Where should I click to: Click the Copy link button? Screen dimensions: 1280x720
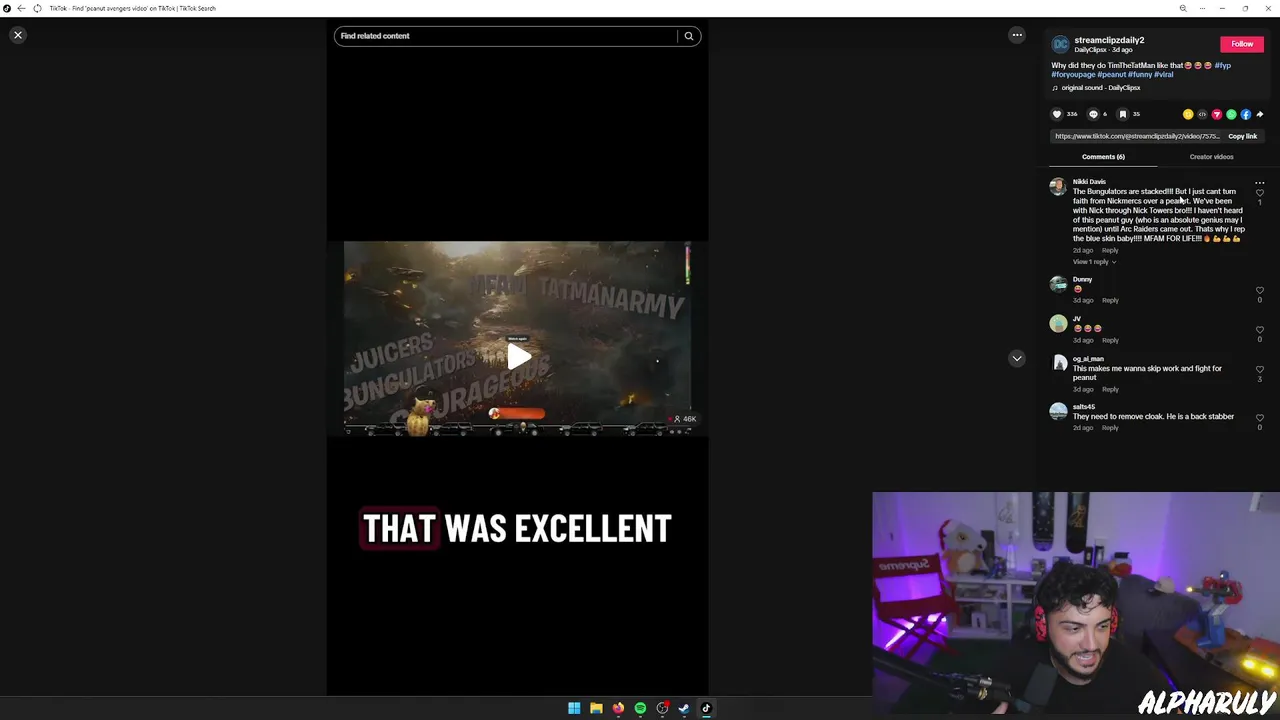(1243, 136)
